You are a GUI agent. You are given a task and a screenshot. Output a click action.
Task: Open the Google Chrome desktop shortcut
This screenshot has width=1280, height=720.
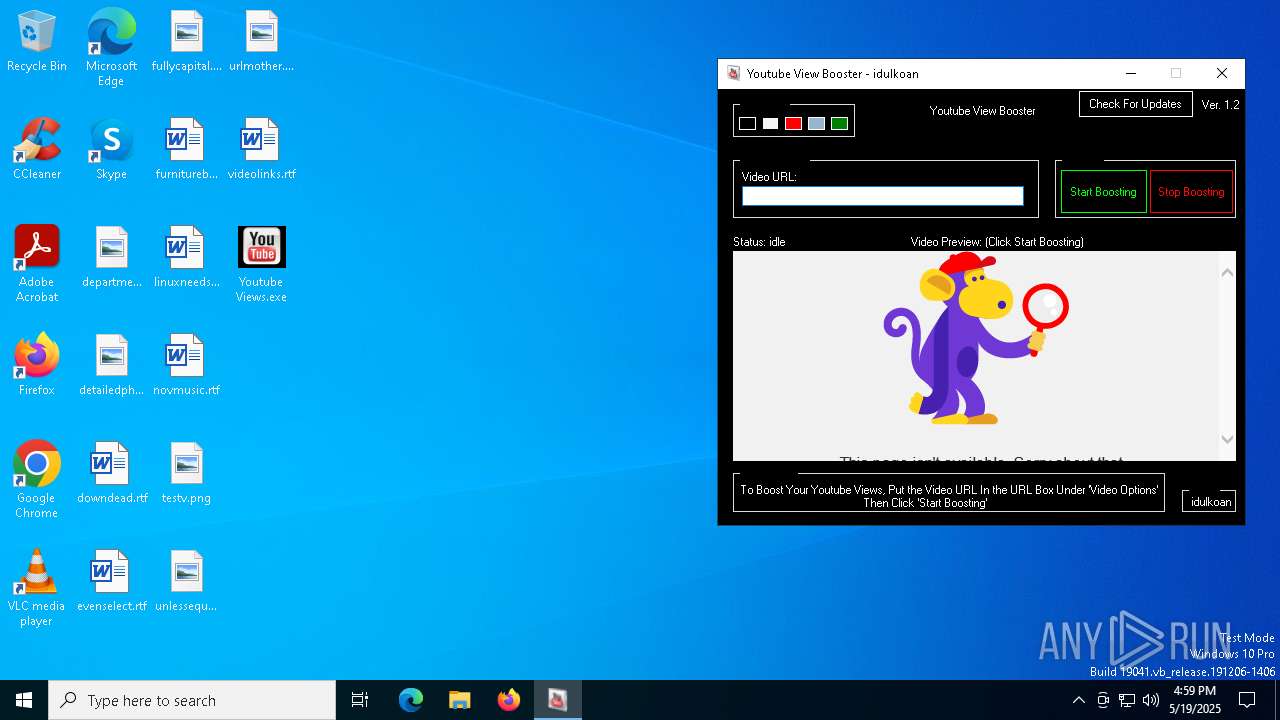click(x=37, y=480)
